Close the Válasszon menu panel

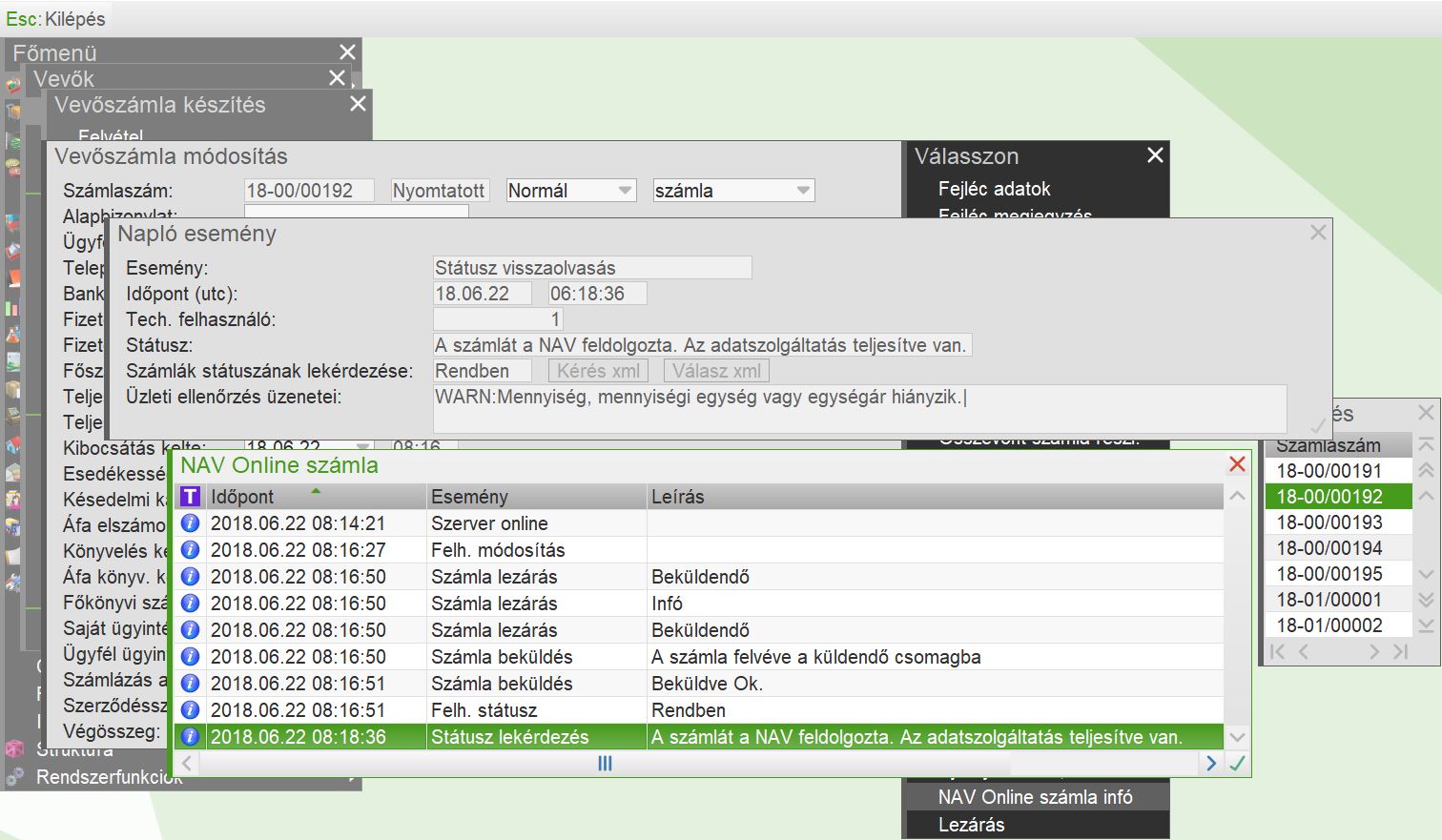pyautogui.click(x=1155, y=155)
